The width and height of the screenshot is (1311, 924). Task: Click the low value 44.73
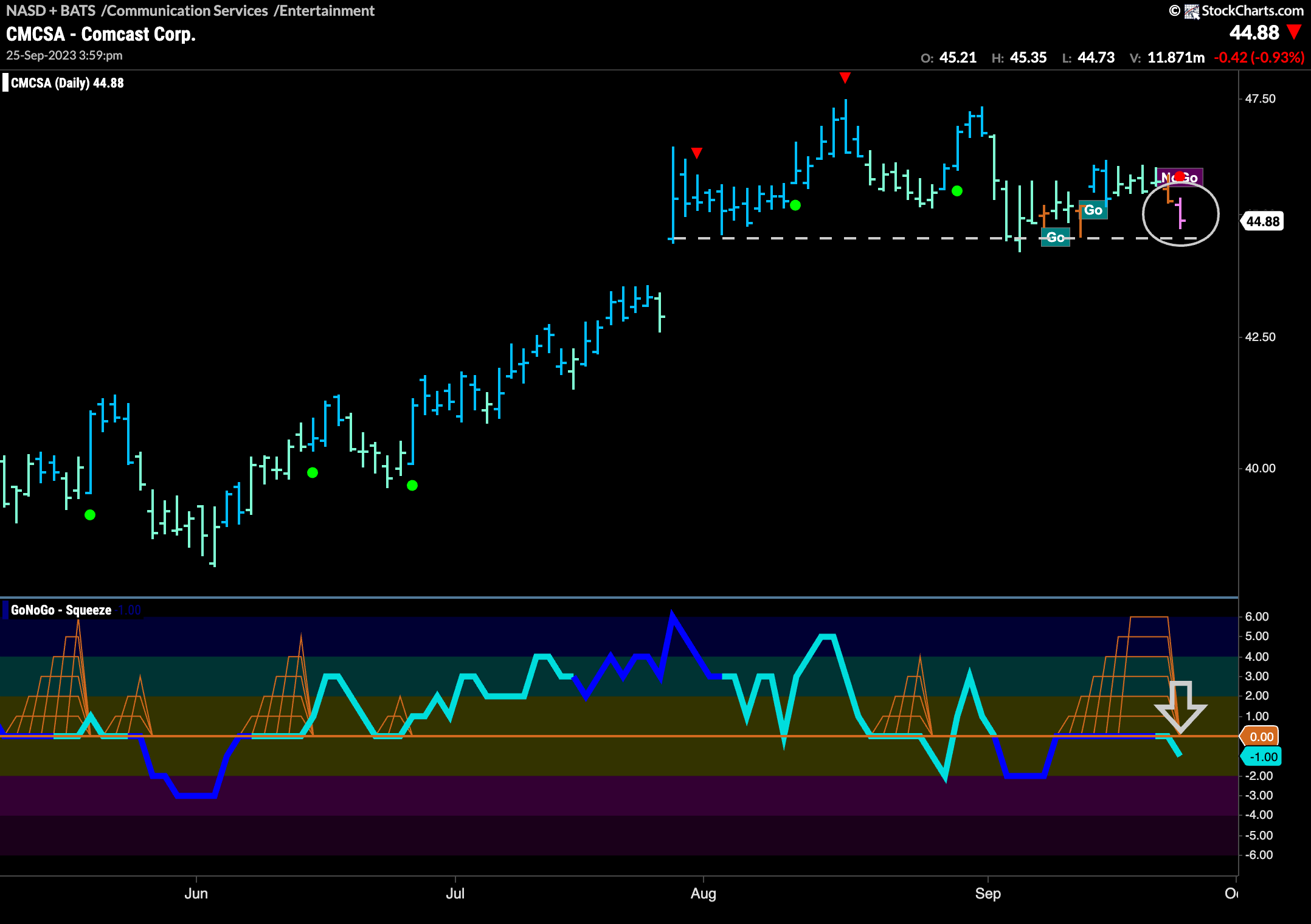(x=1096, y=58)
